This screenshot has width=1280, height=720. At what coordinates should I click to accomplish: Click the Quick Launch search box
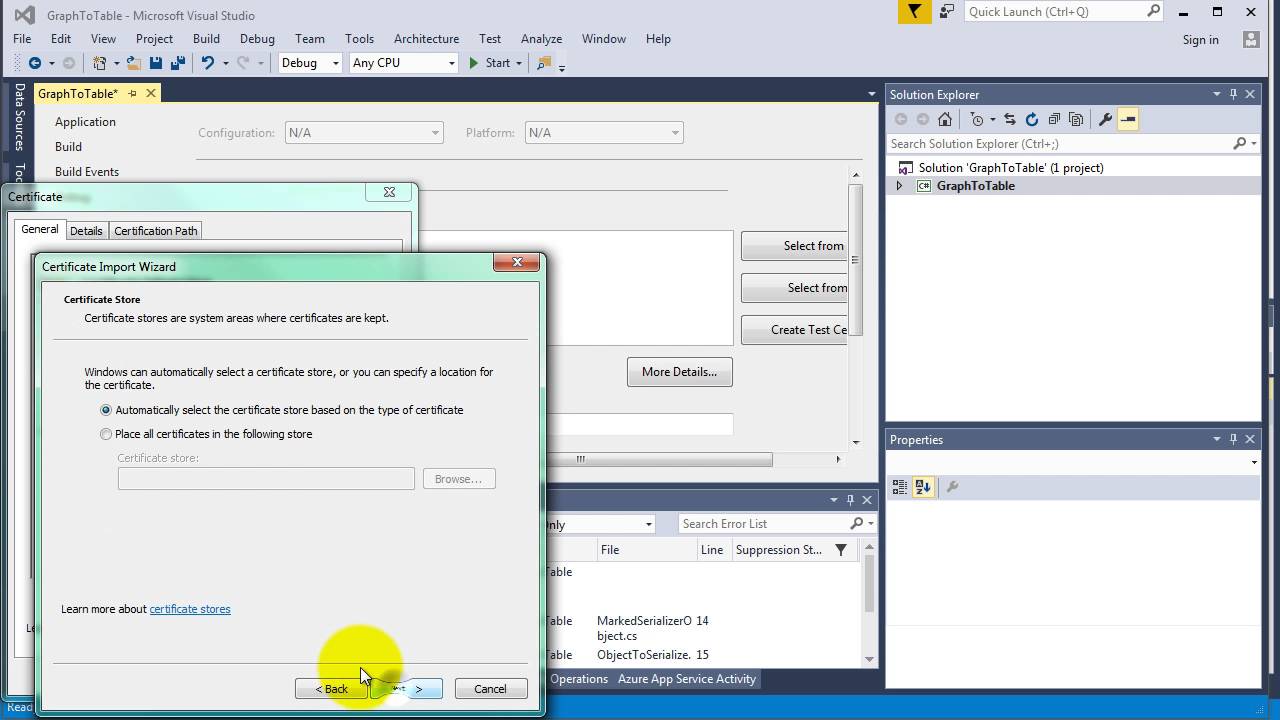click(1055, 12)
